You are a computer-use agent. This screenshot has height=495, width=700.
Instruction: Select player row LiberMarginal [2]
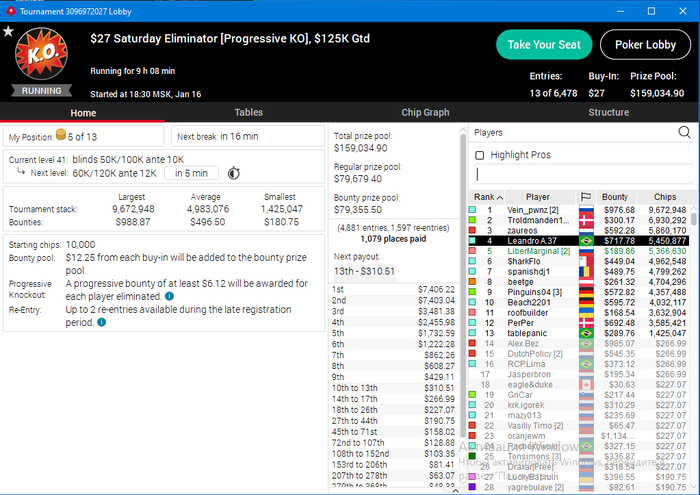579,251
